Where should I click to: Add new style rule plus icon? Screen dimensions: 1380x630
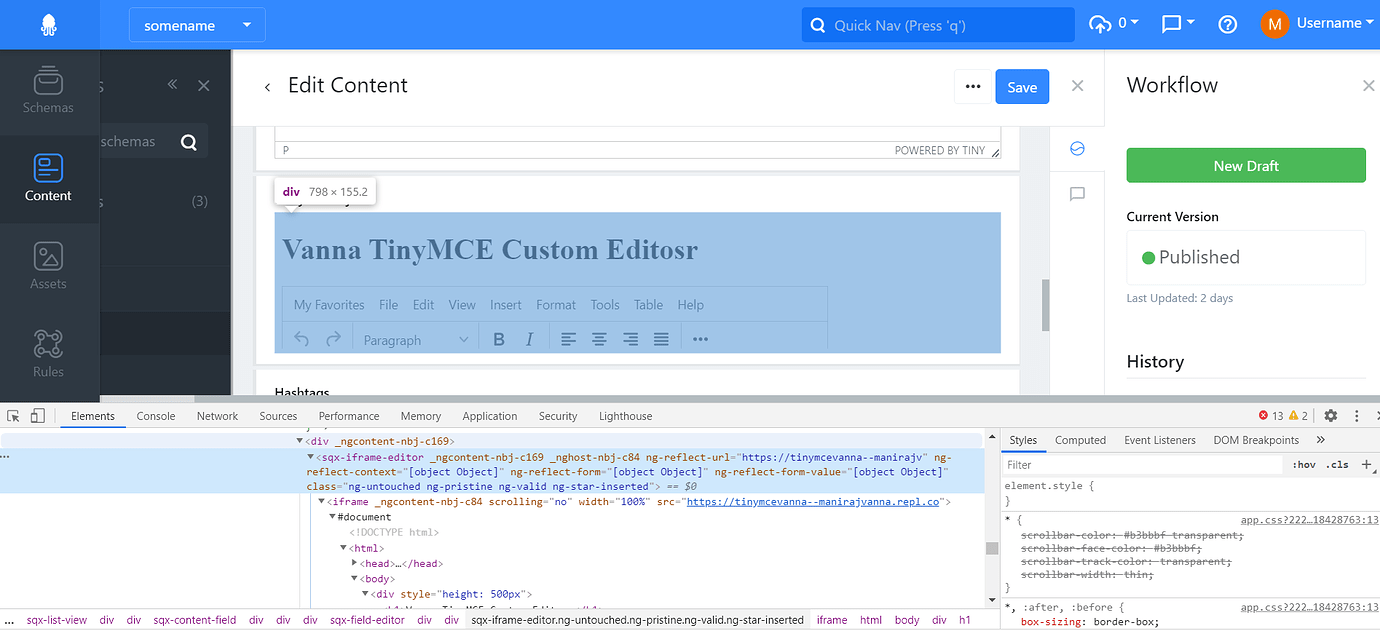pos(1366,464)
